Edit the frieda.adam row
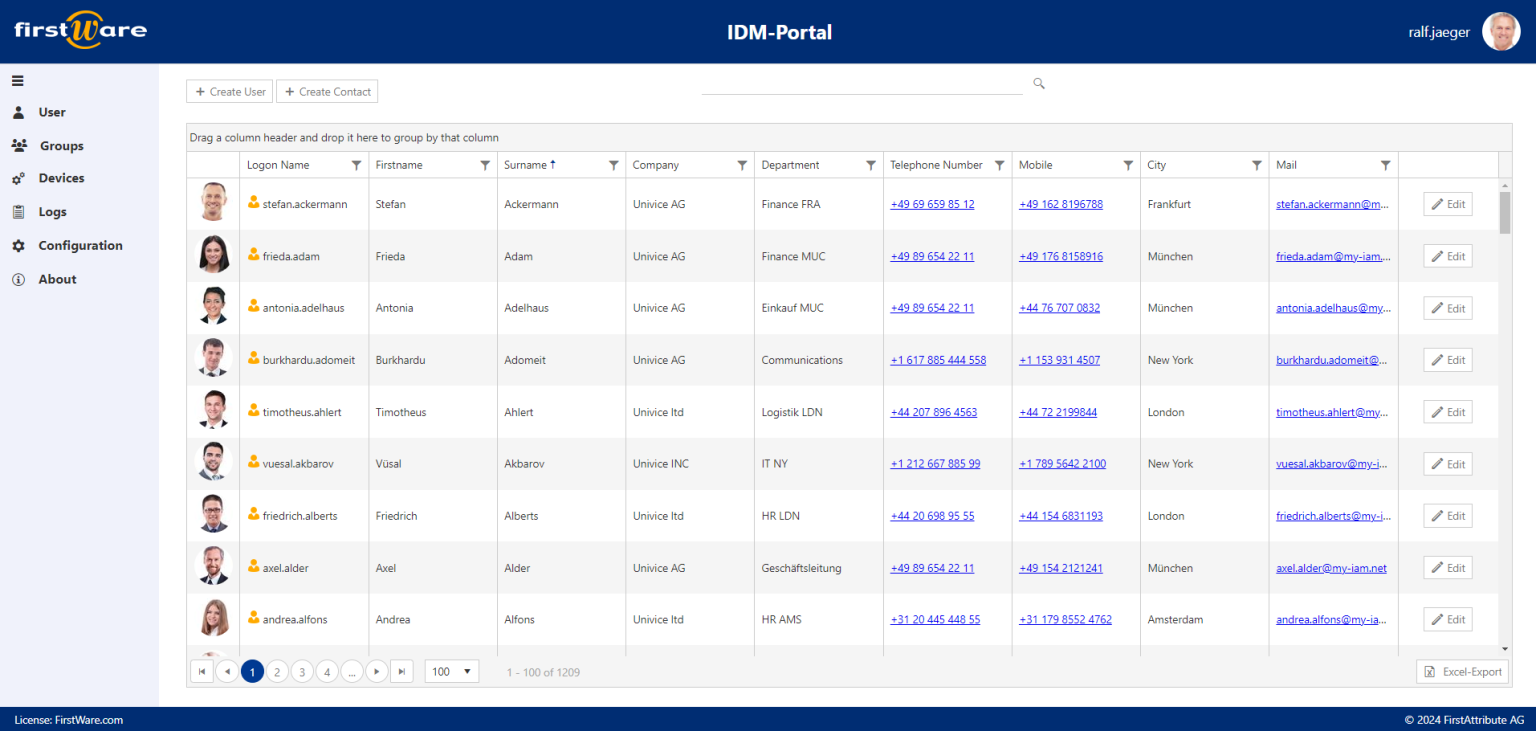 (1448, 256)
